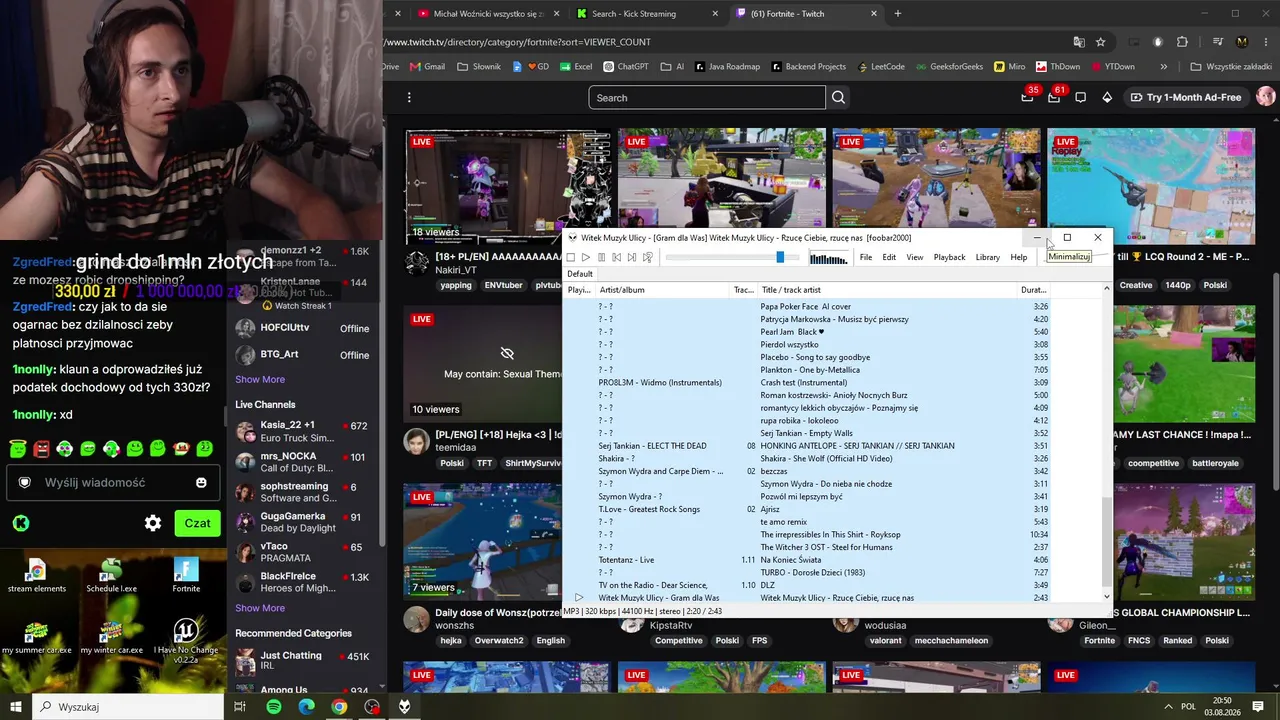This screenshot has height=720, width=1280.
Task: Open the Fortnite desktop shortcut
Action: pyautogui.click(x=186, y=575)
